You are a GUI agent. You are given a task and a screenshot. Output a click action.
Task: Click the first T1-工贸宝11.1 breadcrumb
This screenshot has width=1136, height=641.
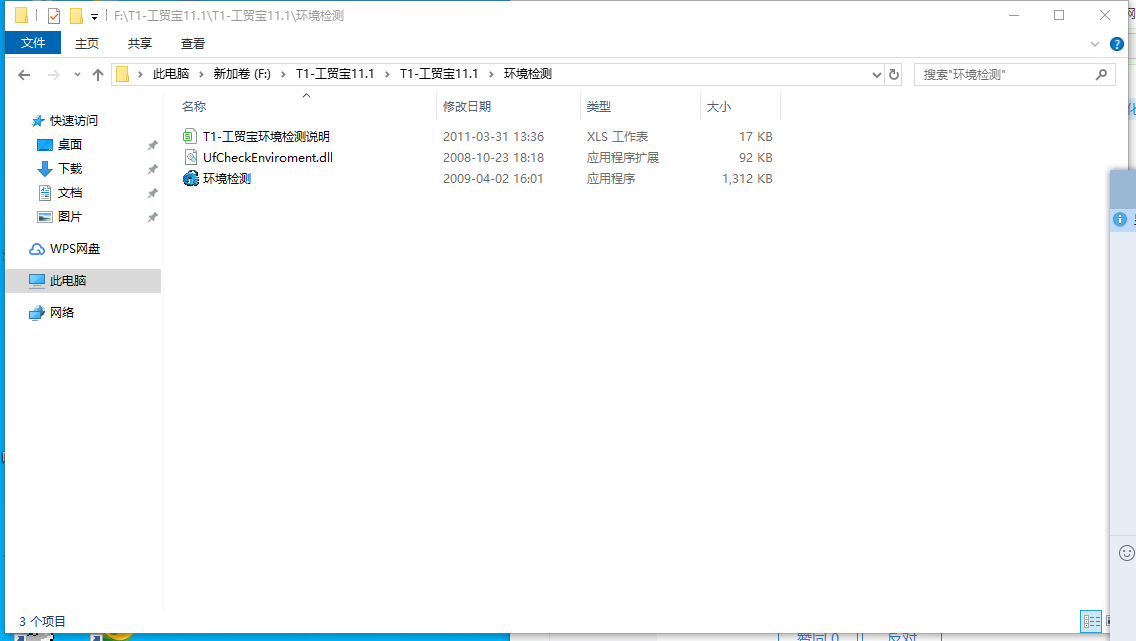point(335,74)
